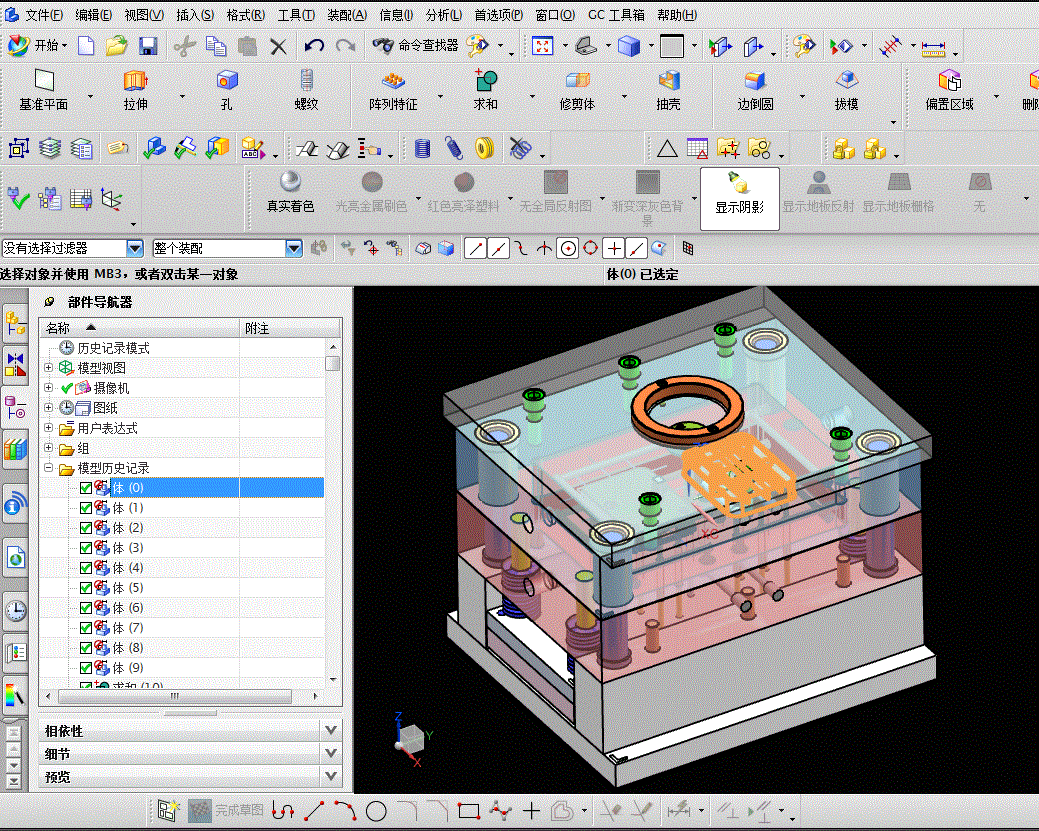The width and height of the screenshot is (1039, 831).
Task: Uncheck the checkbox for 体 (2)
Action: 86,528
